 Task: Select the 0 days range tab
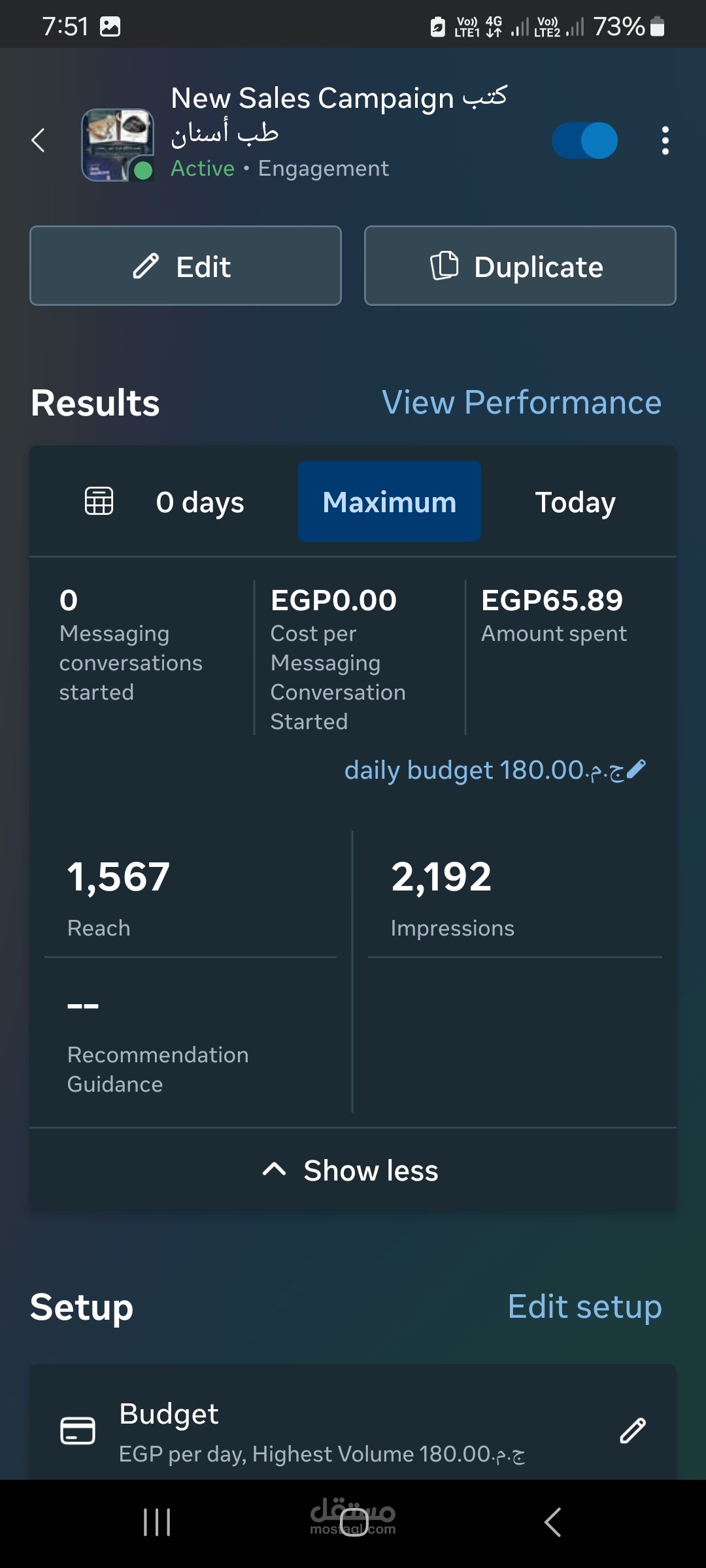tap(200, 502)
